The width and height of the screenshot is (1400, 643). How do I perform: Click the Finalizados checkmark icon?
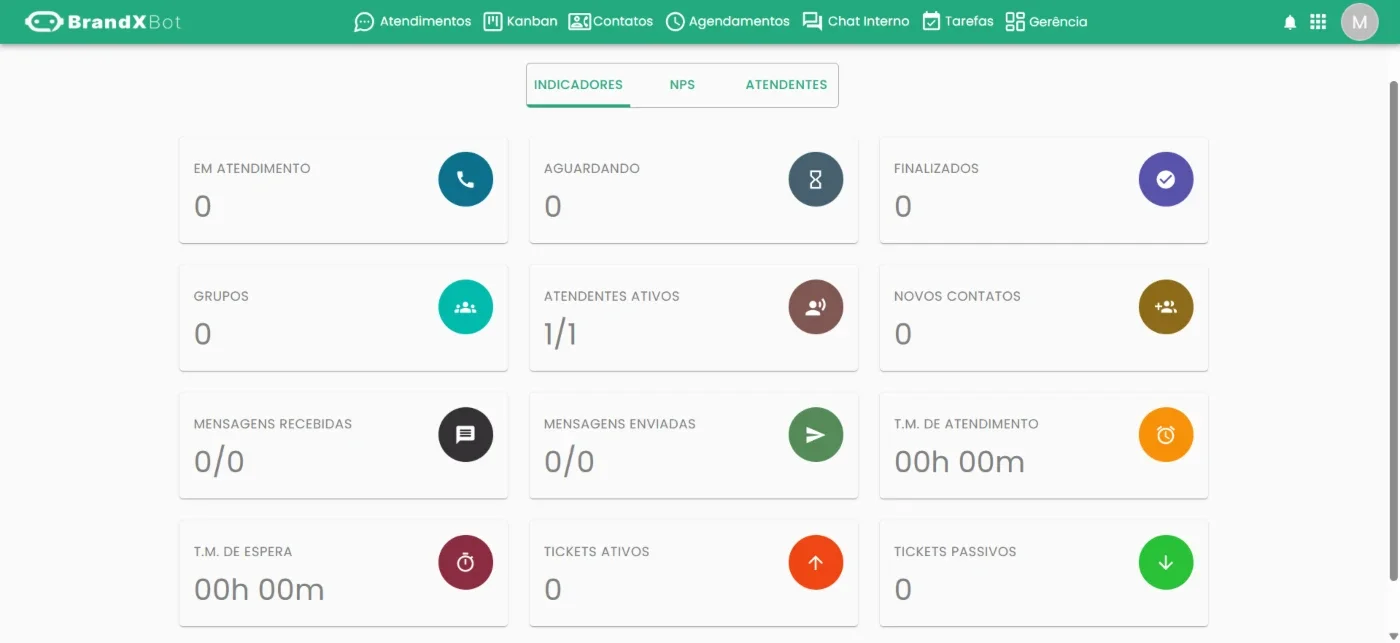click(1165, 180)
